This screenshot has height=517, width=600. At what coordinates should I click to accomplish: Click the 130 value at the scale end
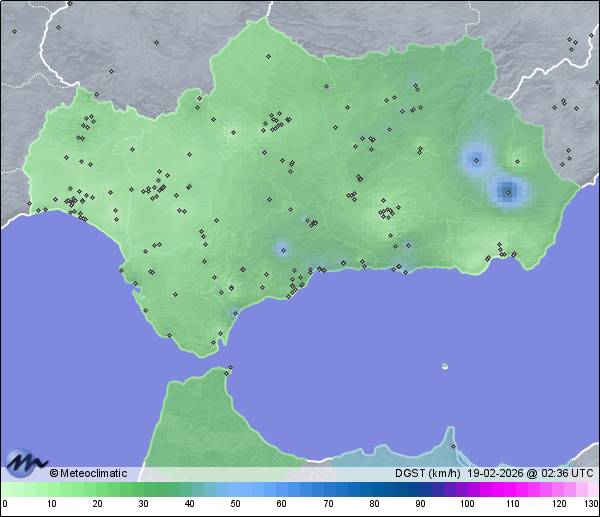coord(591,503)
